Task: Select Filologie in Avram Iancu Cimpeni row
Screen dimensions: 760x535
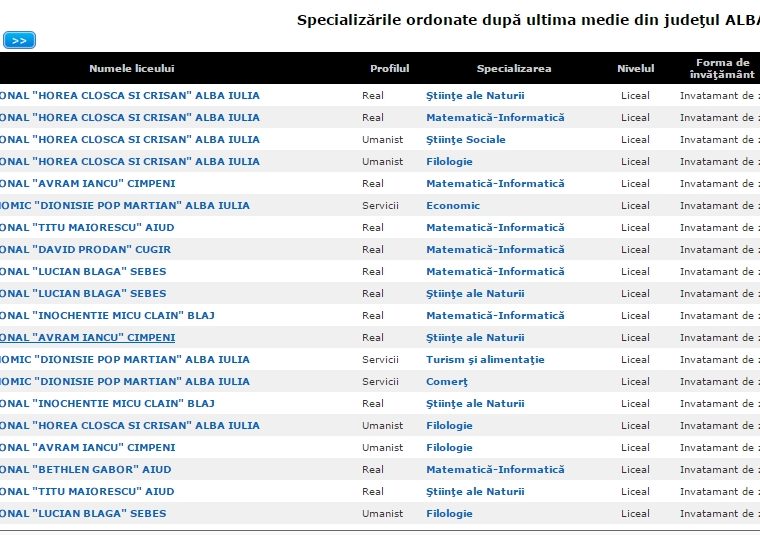Action: tap(449, 448)
